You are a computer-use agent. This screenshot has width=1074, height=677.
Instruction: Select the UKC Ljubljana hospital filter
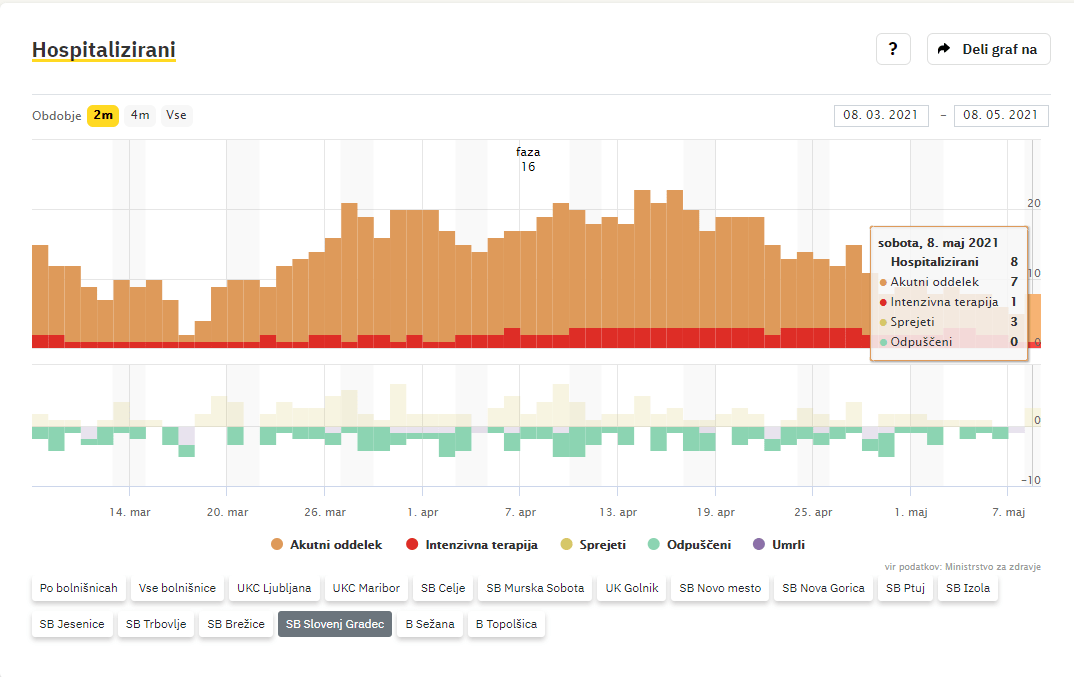click(x=273, y=588)
